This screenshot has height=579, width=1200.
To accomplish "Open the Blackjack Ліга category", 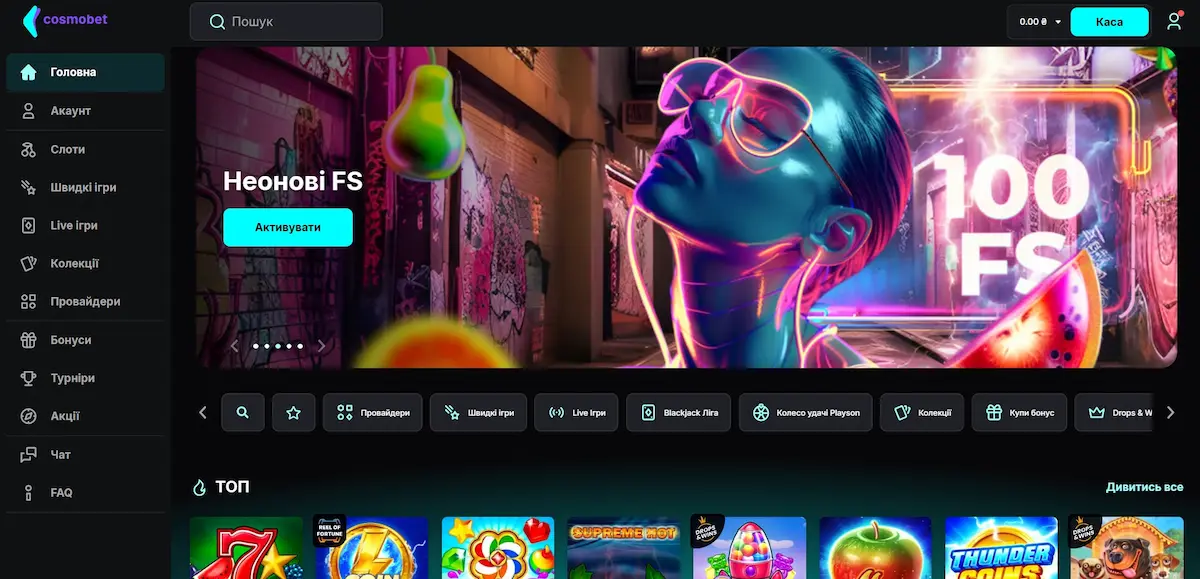I will point(679,412).
